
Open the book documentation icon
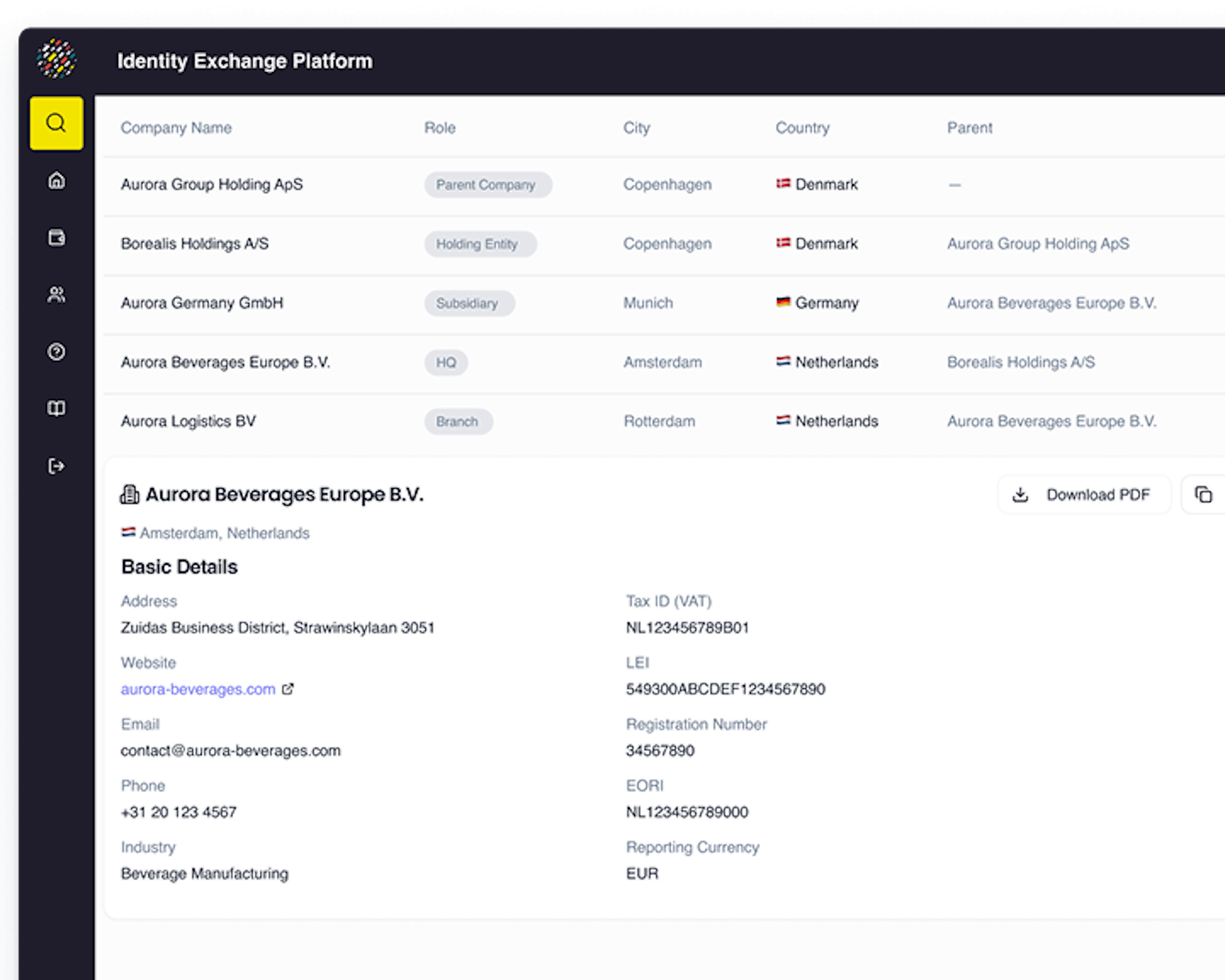click(56, 409)
